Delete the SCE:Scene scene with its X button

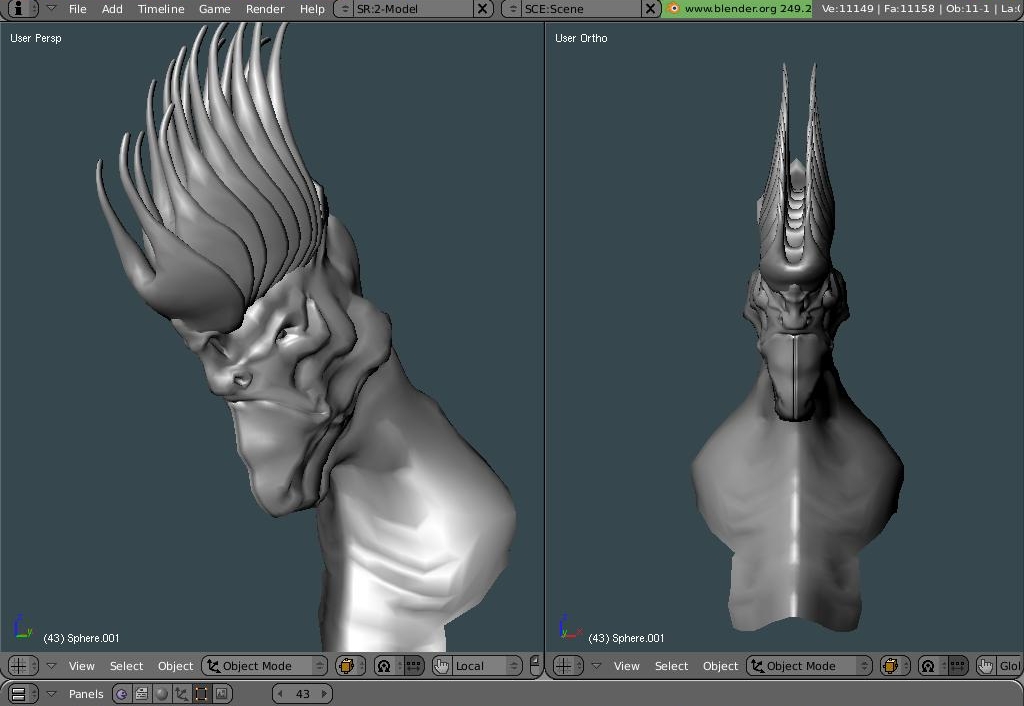650,9
